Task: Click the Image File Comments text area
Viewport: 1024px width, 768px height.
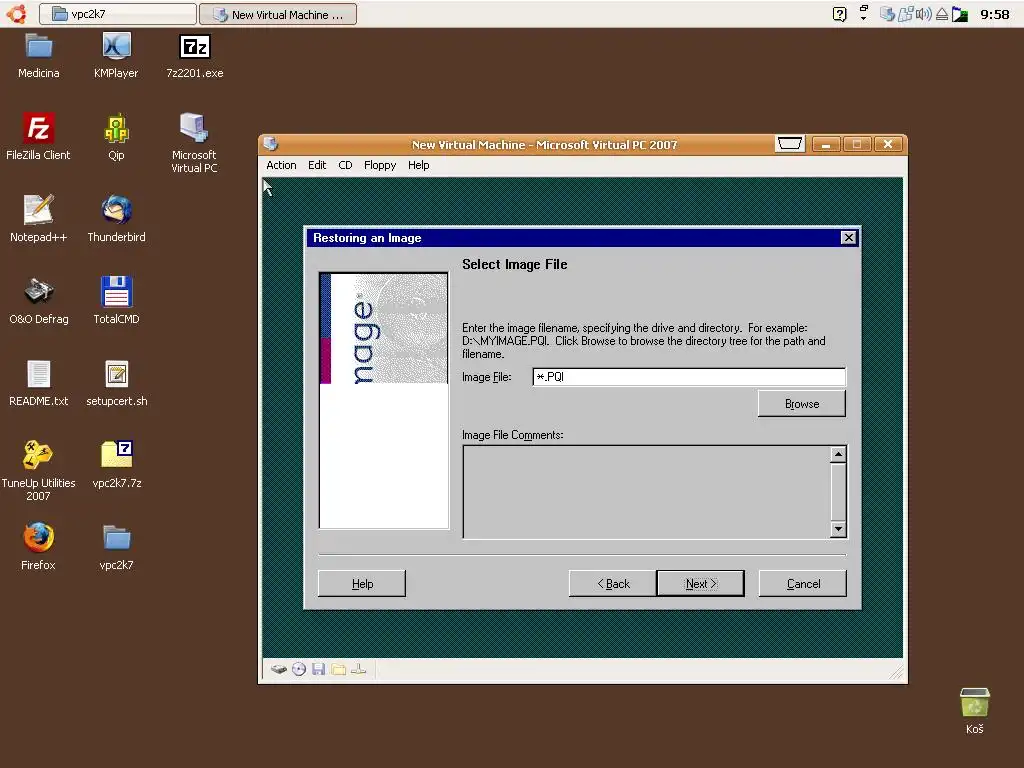Action: 647,492
